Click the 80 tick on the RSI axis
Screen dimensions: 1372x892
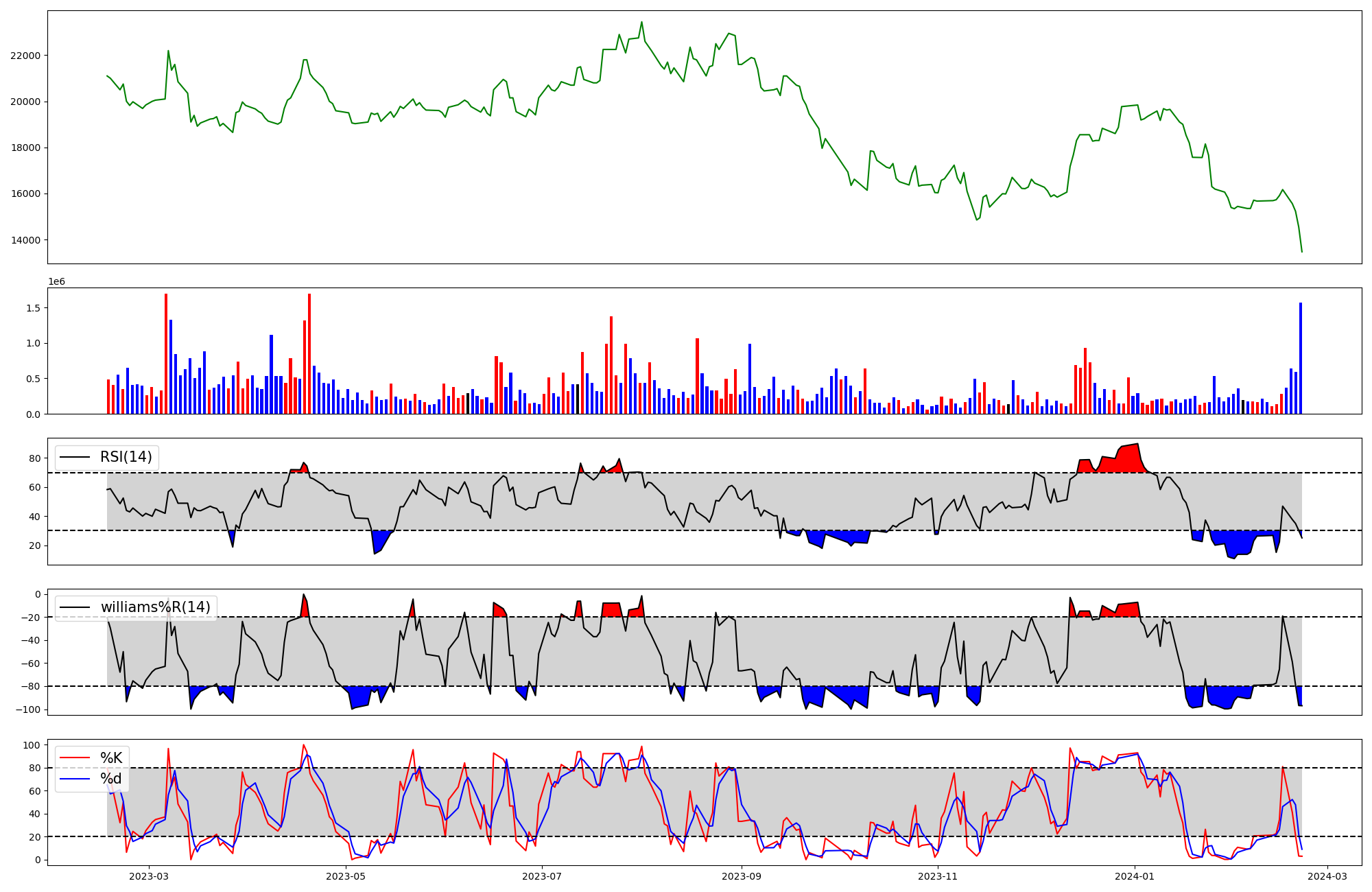[34, 458]
